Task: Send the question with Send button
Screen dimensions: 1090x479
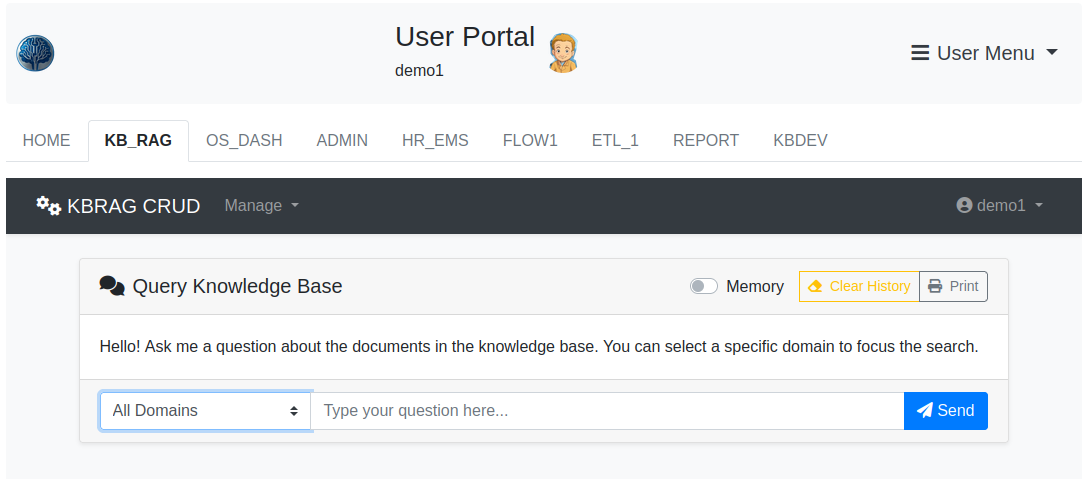Action: pos(945,411)
